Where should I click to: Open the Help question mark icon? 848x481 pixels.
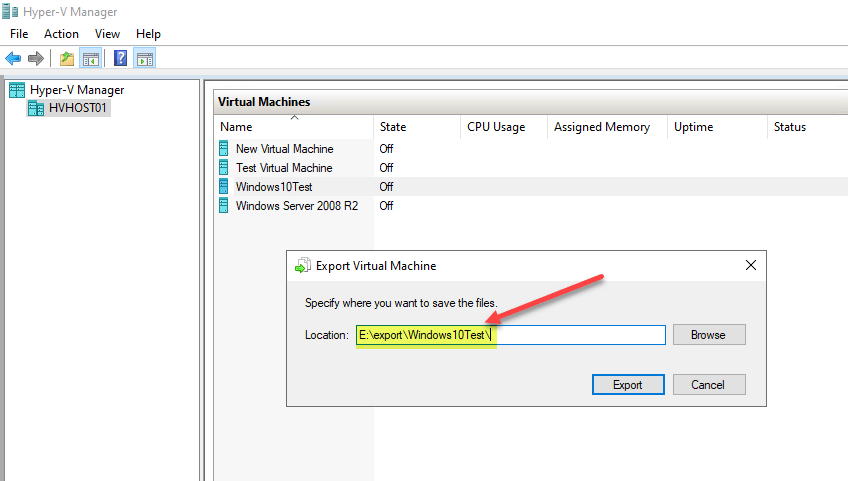[x=121, y=58]
